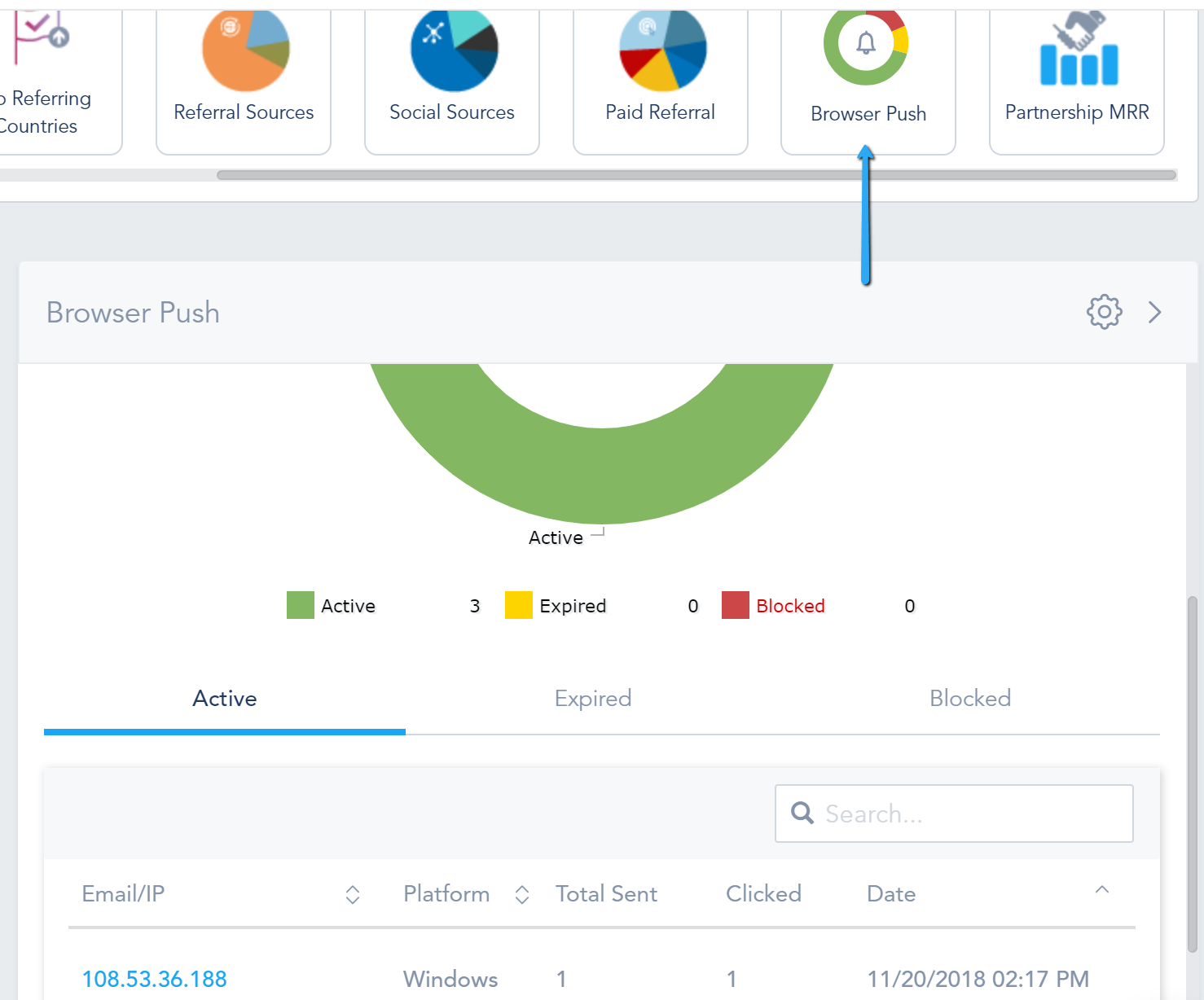Toggle the yellow Expired legend swatch
This screenshot has height=1000, width=1204.
coord(519,605)
